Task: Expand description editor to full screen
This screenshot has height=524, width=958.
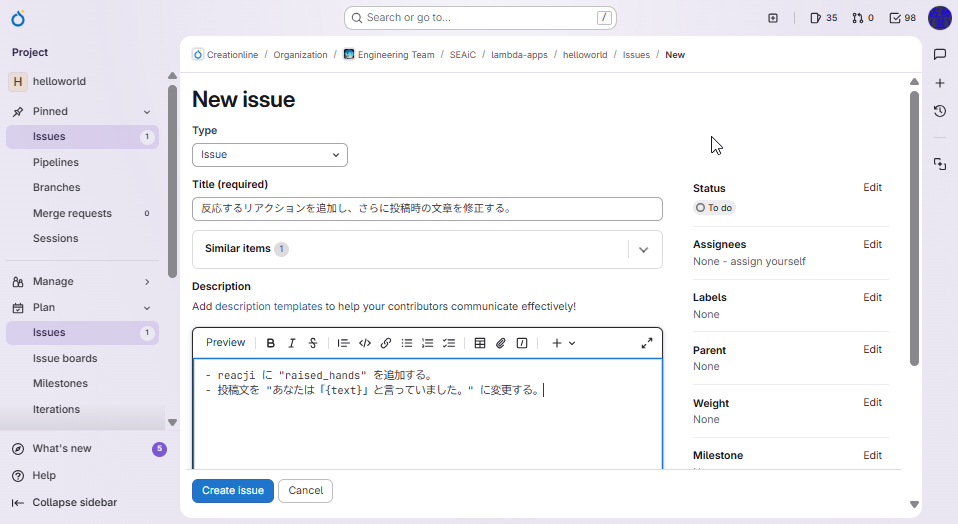Action: click(647, 343)
